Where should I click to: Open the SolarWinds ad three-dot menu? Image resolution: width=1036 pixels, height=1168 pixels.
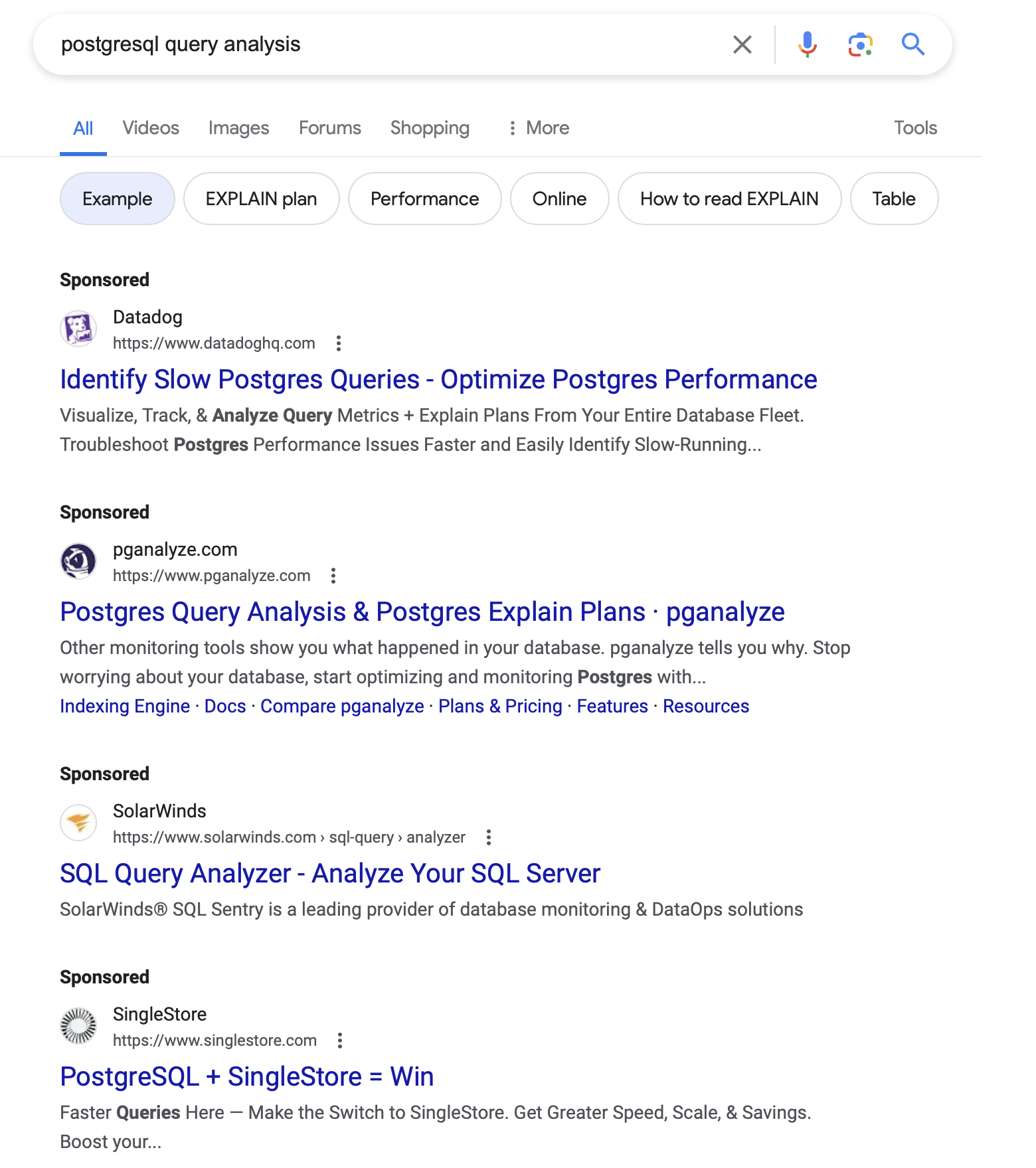[x=489, y=837]
